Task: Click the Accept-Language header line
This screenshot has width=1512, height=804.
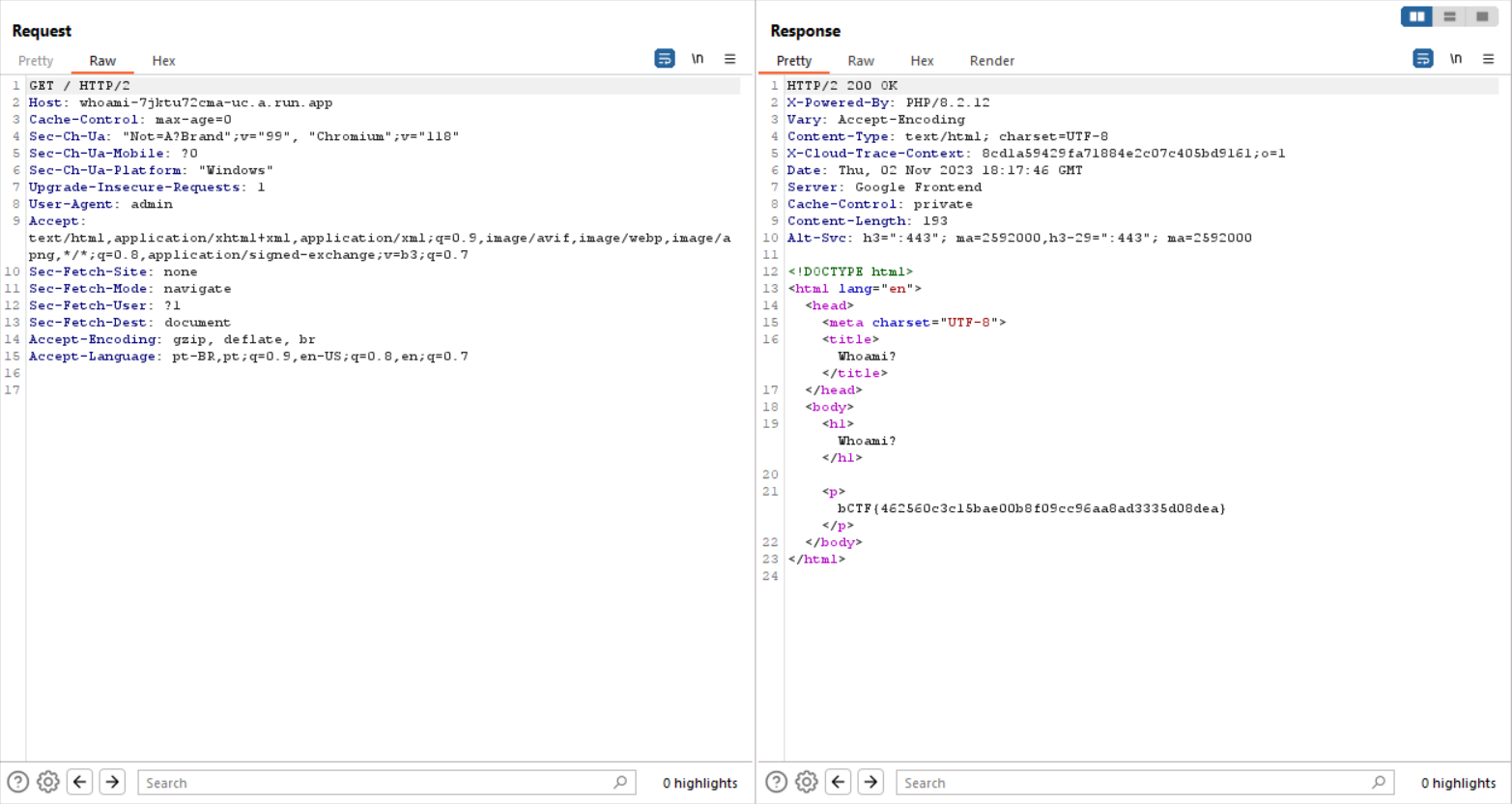Action: [248, 357]
